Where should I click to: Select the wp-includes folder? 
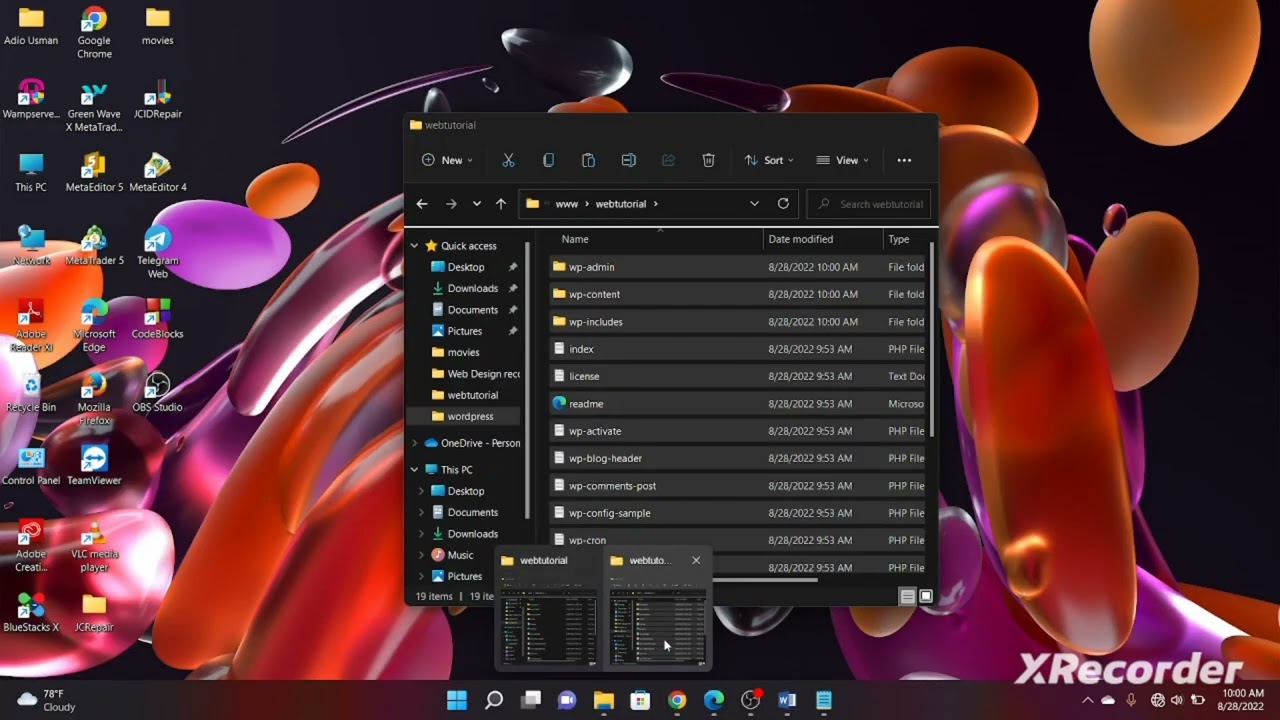(x=738, y=322)
